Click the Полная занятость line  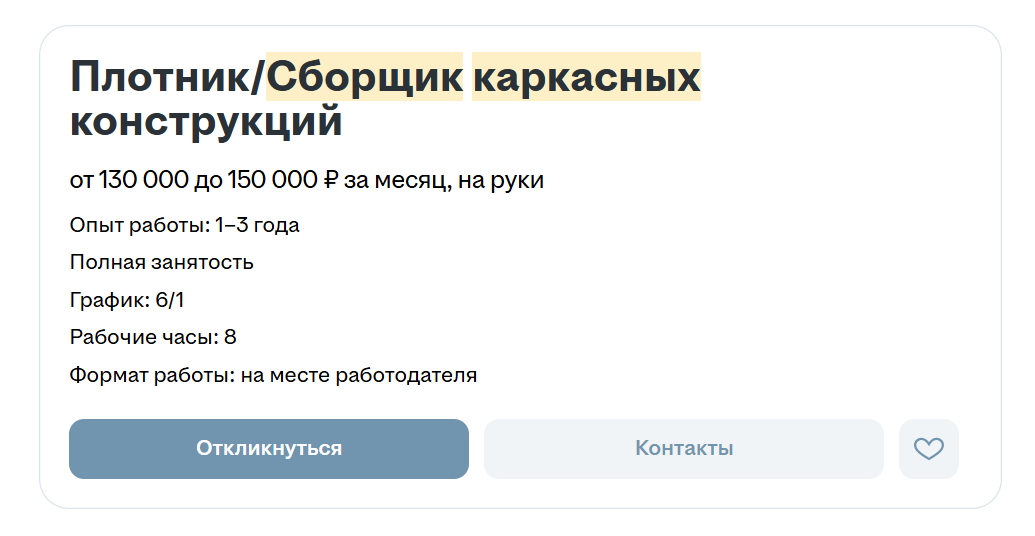point(162,263)
